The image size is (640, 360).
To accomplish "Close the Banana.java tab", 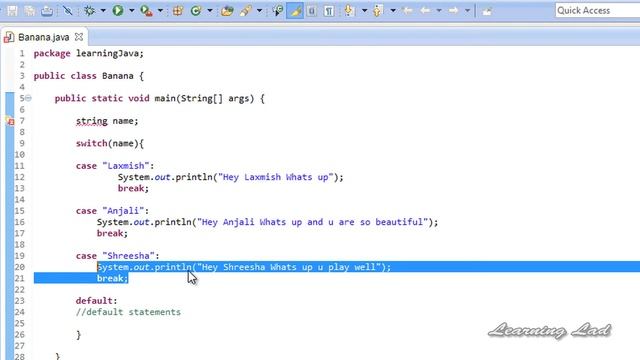I will [79, 37].
